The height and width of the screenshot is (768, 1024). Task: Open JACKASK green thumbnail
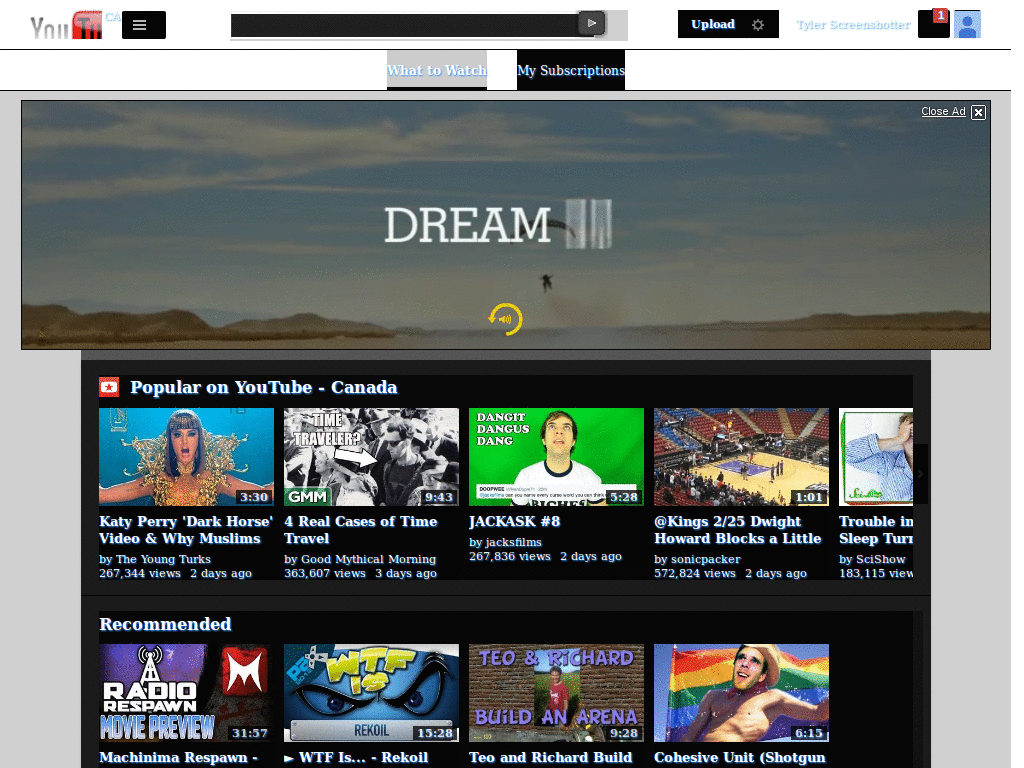coord(556,457)
